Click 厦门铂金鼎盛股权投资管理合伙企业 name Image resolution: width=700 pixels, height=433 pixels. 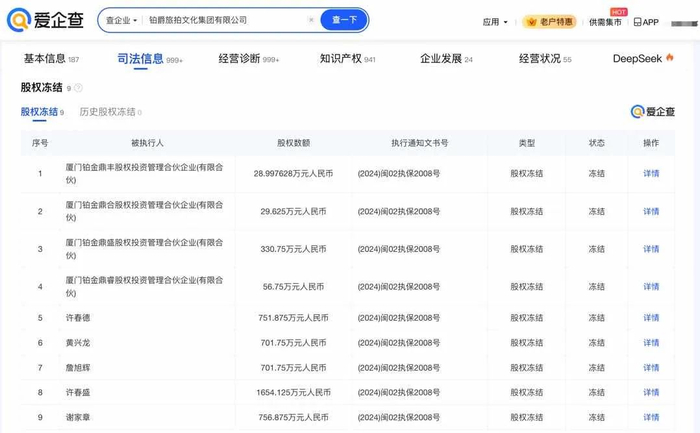coord(144,249)
